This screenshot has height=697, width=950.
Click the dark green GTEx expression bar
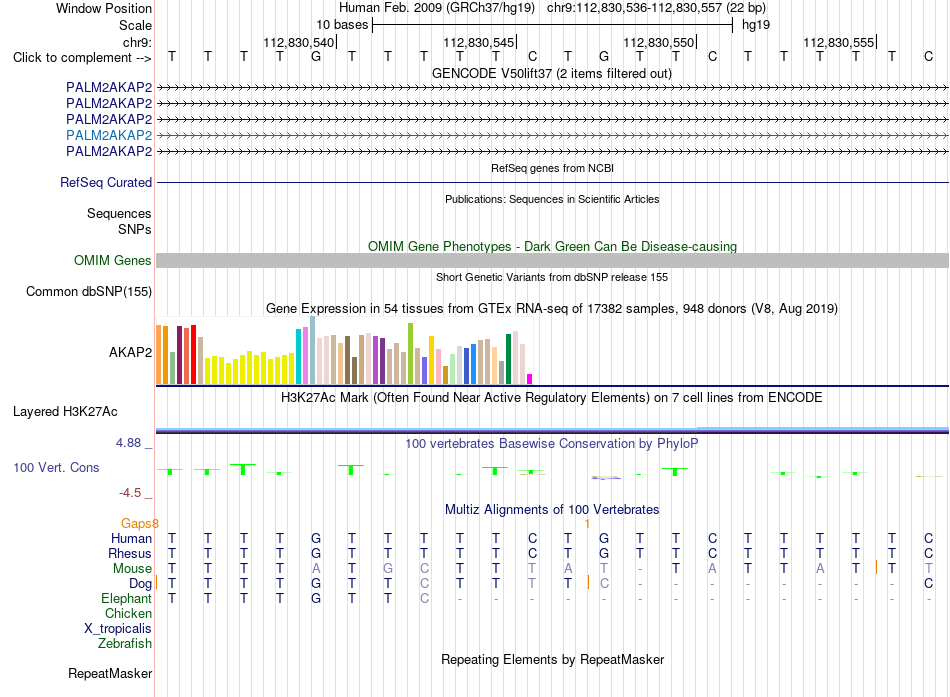508,359
